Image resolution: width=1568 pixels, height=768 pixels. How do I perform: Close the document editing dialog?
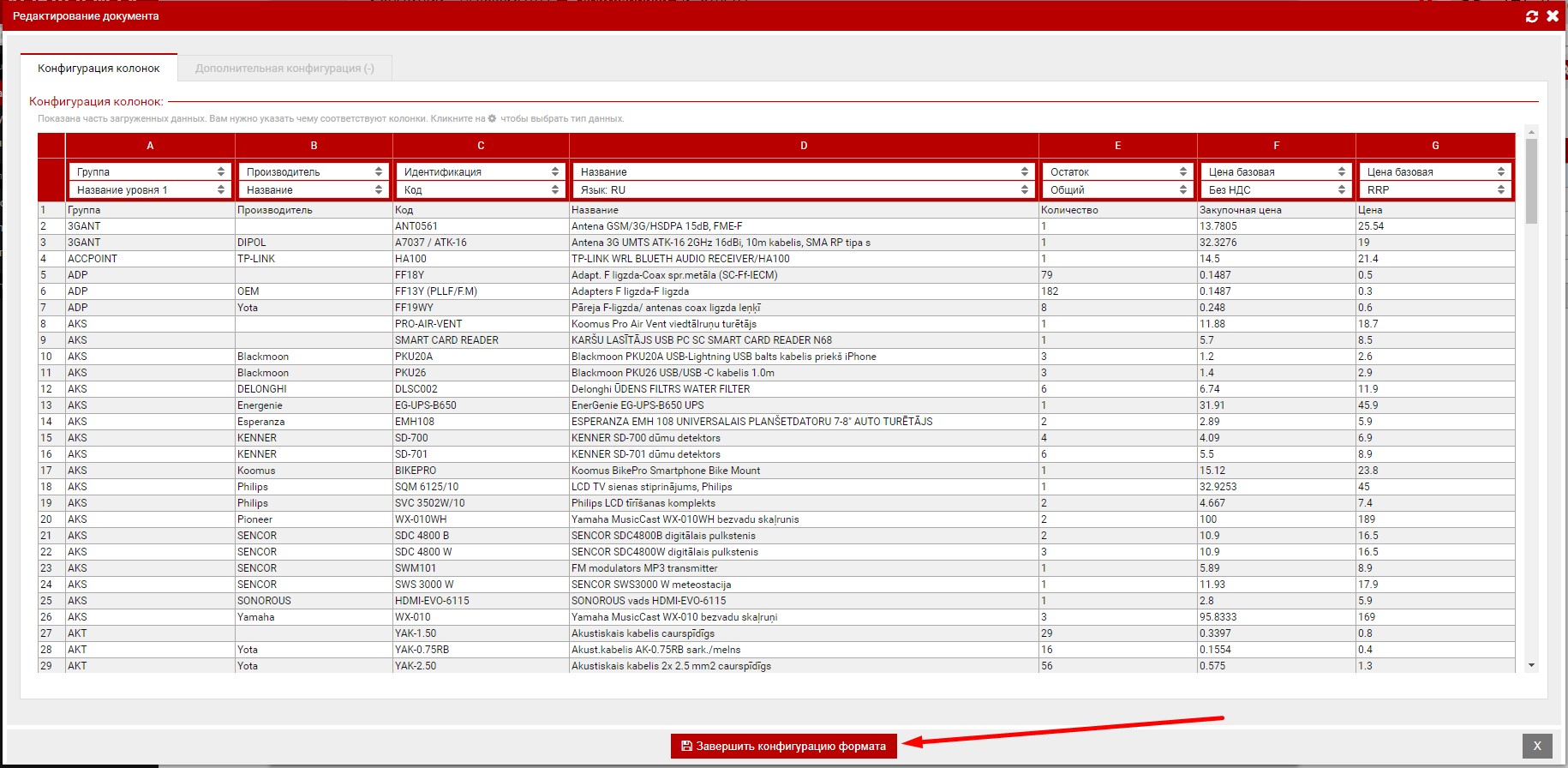click(x=1553, y=16)
